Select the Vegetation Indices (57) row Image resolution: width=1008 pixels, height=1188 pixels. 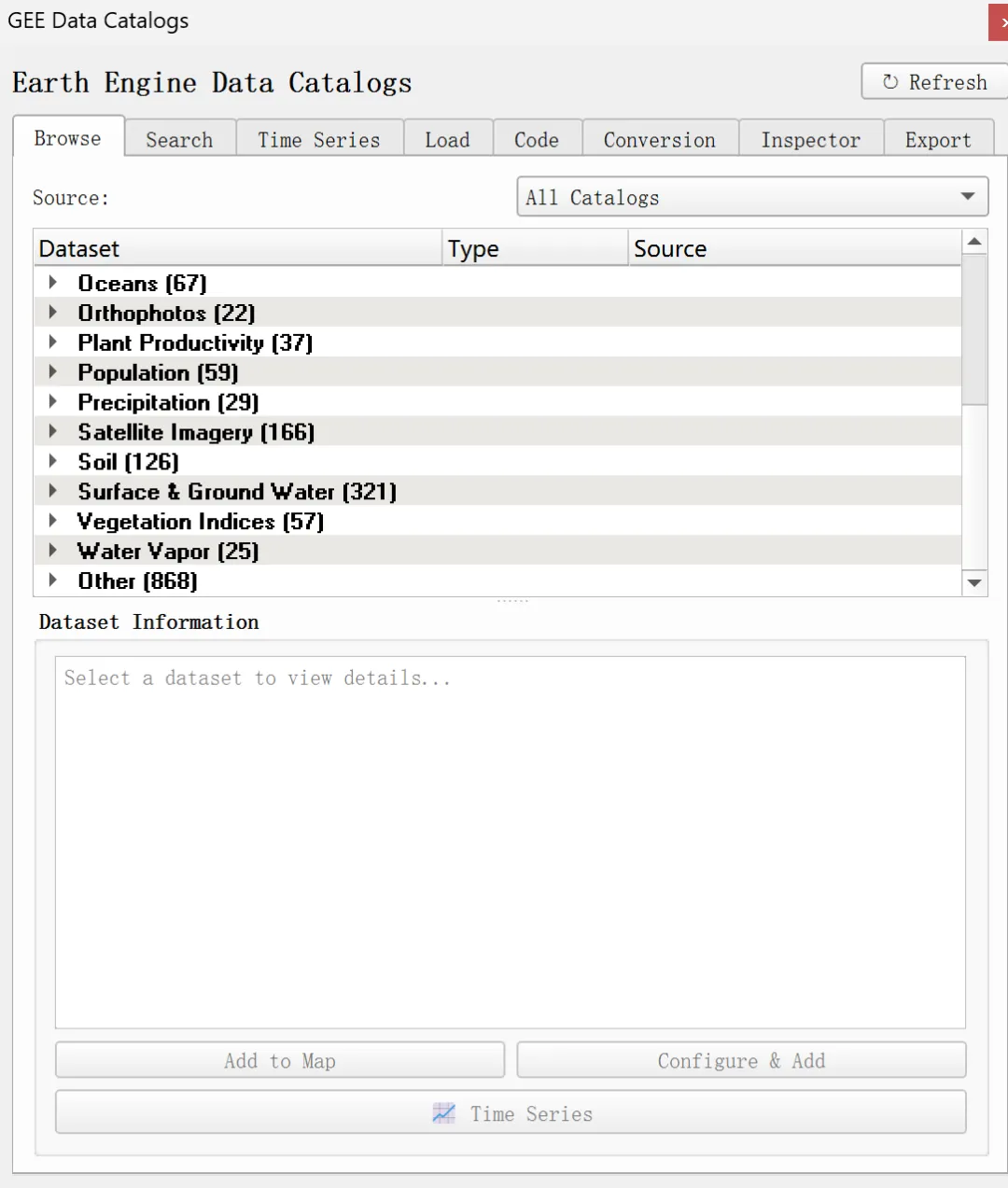(x=497, y=522)
